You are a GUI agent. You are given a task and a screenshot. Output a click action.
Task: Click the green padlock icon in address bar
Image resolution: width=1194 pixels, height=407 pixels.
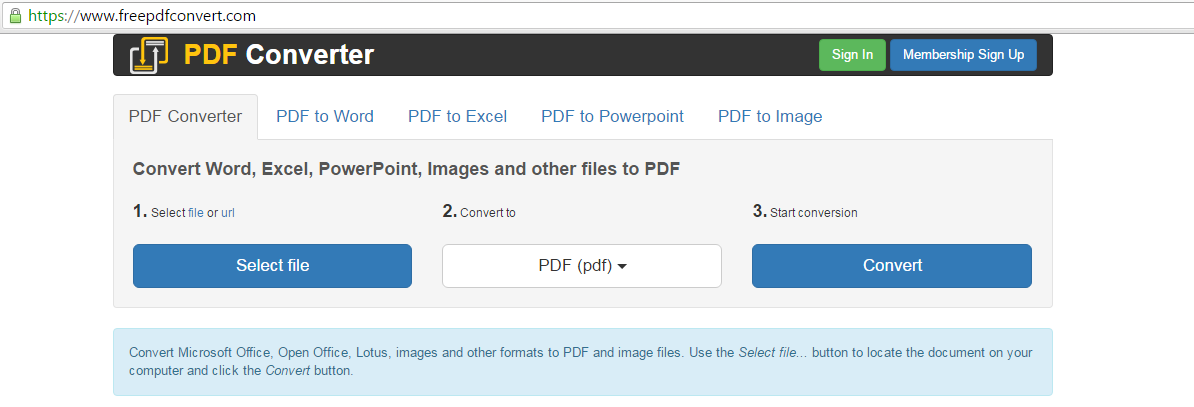15,16
